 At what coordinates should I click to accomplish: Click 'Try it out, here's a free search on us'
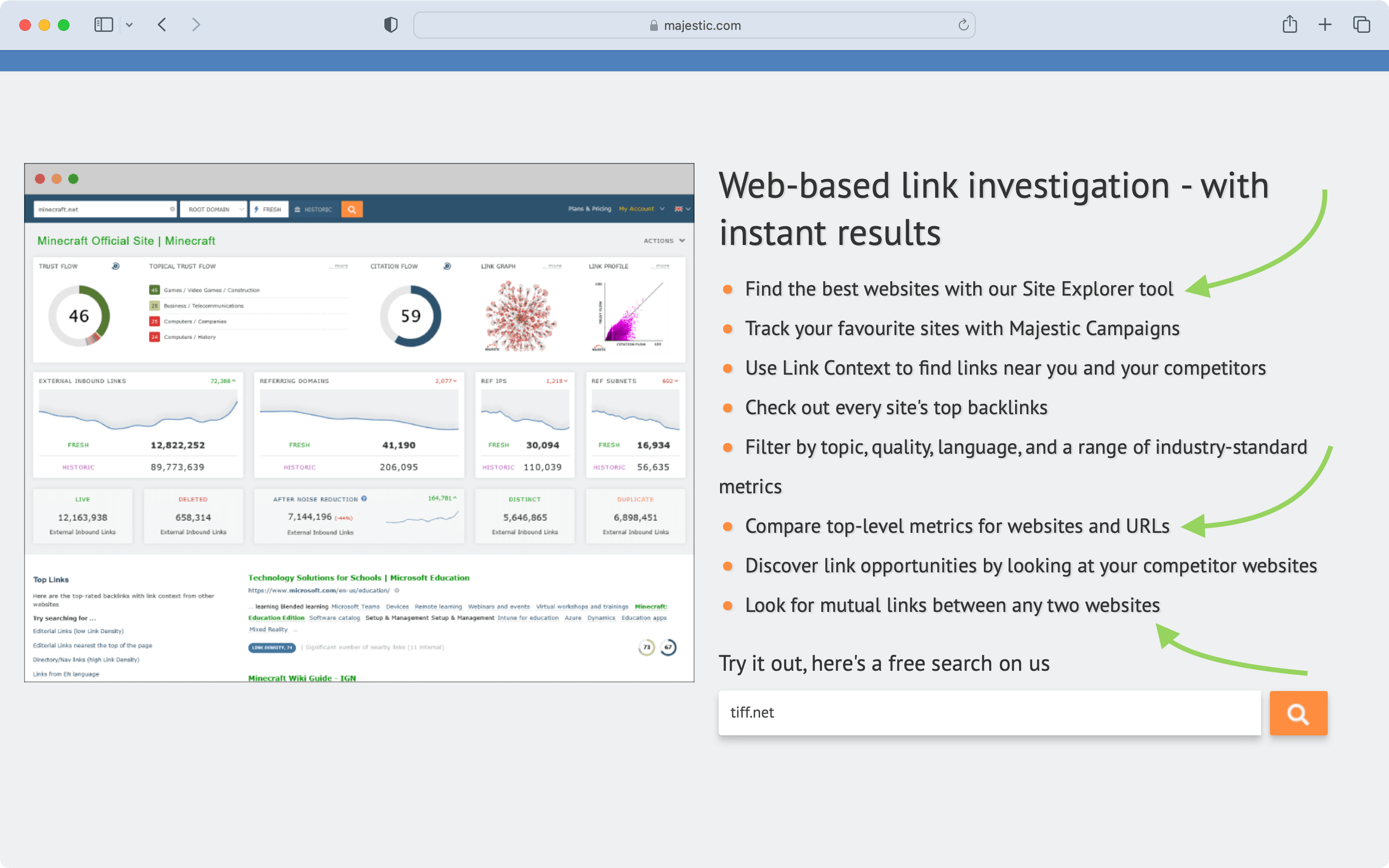click(x=884, y=664)
